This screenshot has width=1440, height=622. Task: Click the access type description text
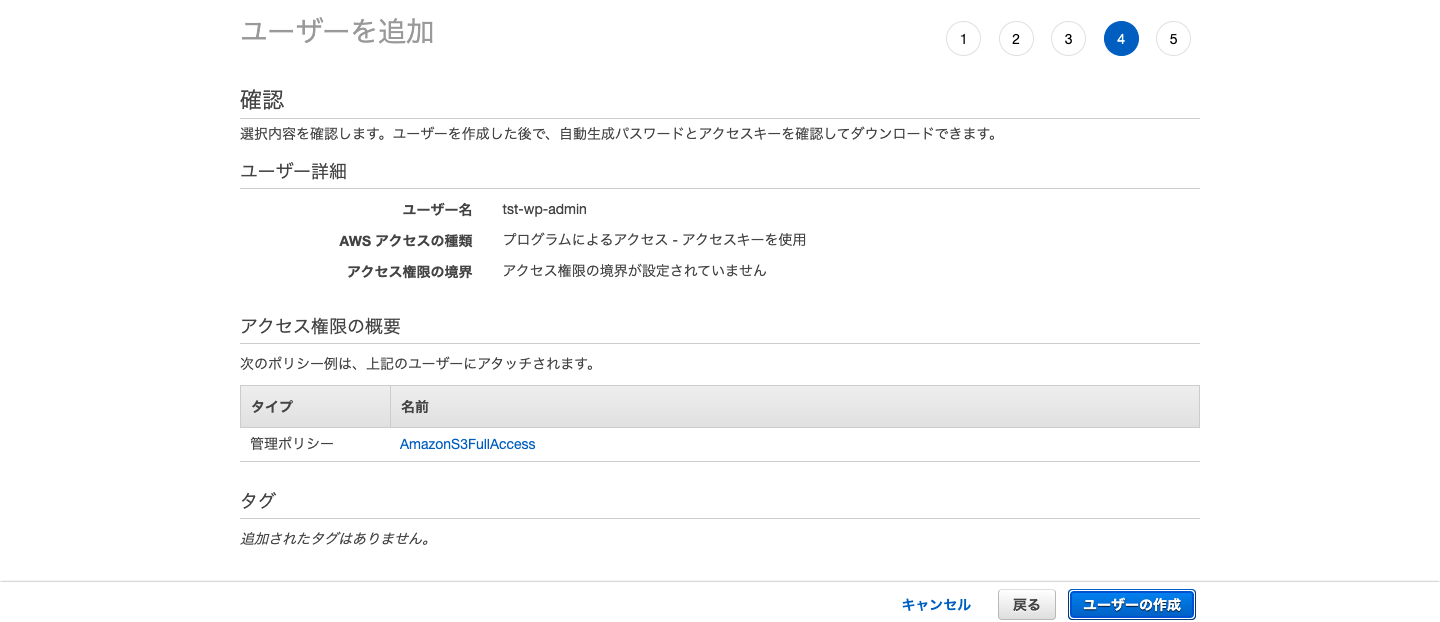[x=655, y=239]
